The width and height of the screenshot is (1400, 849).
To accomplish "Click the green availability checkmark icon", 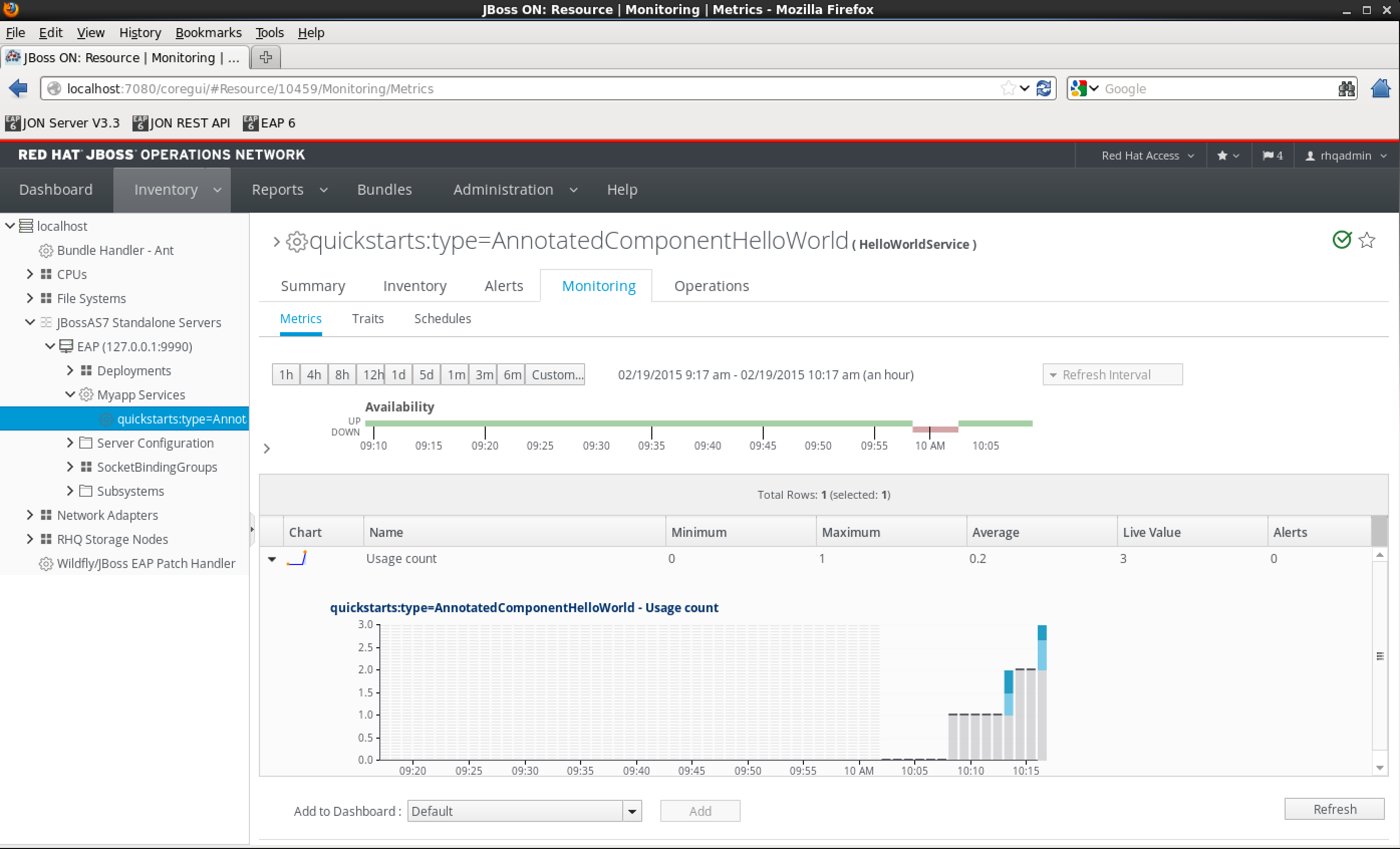I will point(1341,240).
